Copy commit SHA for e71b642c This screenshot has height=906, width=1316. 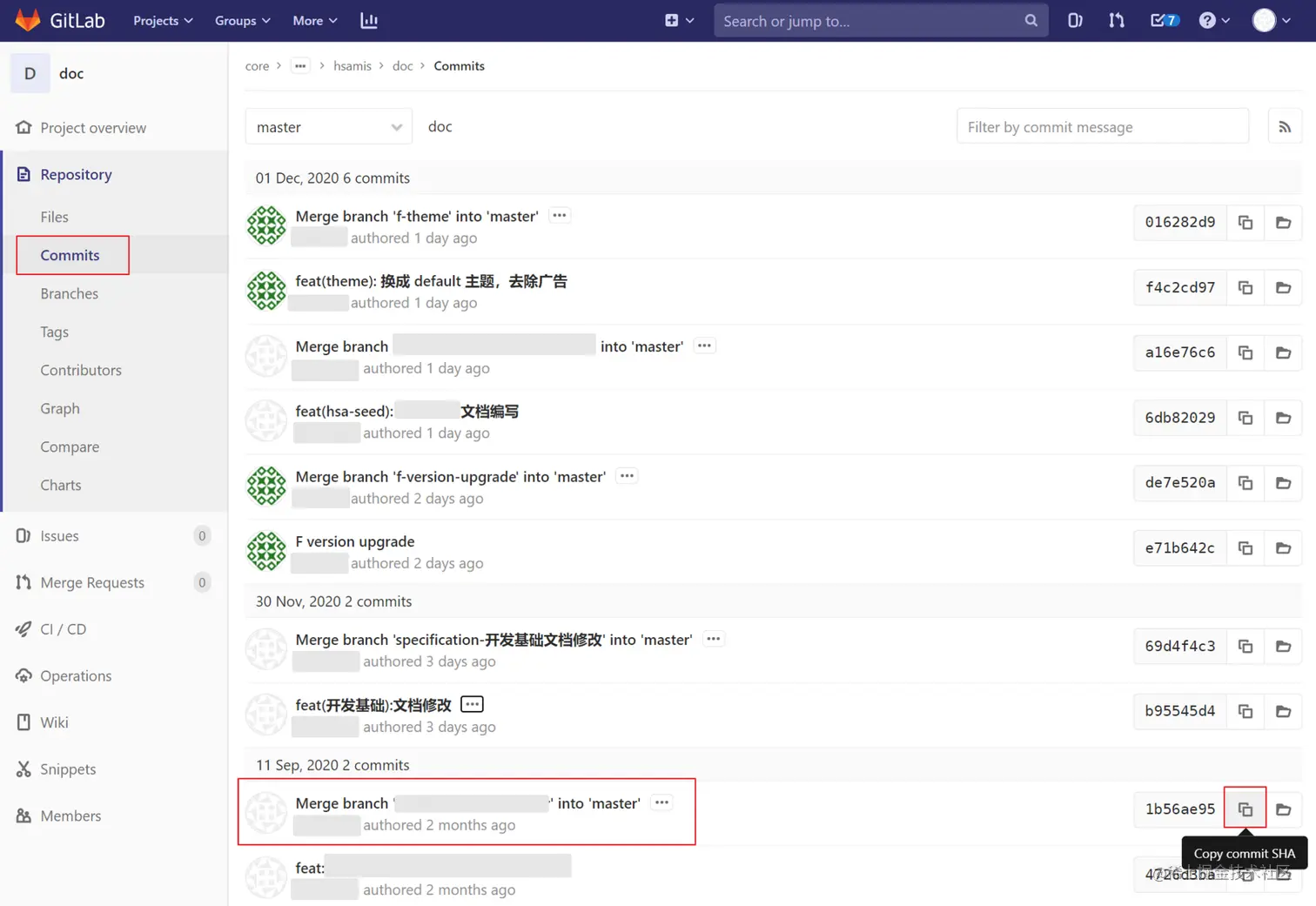1245,548
